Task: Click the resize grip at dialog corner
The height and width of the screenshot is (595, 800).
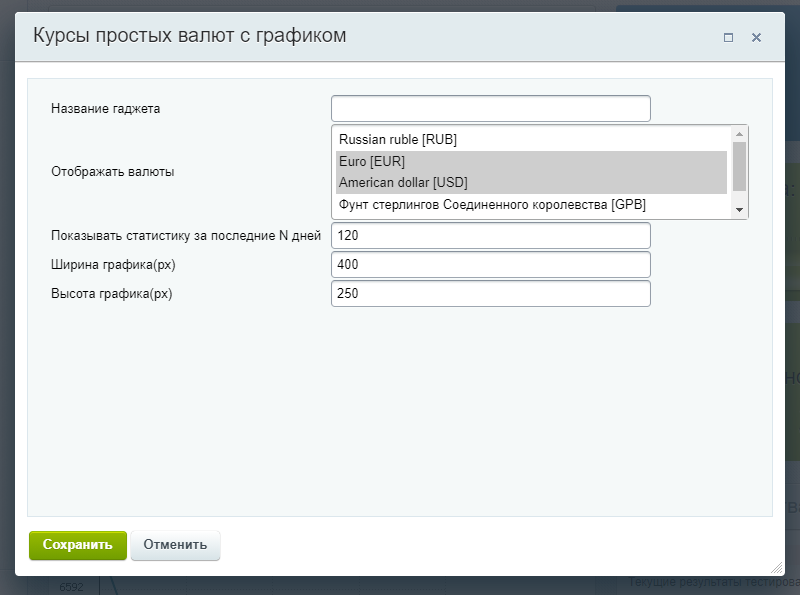Action: 777,567
